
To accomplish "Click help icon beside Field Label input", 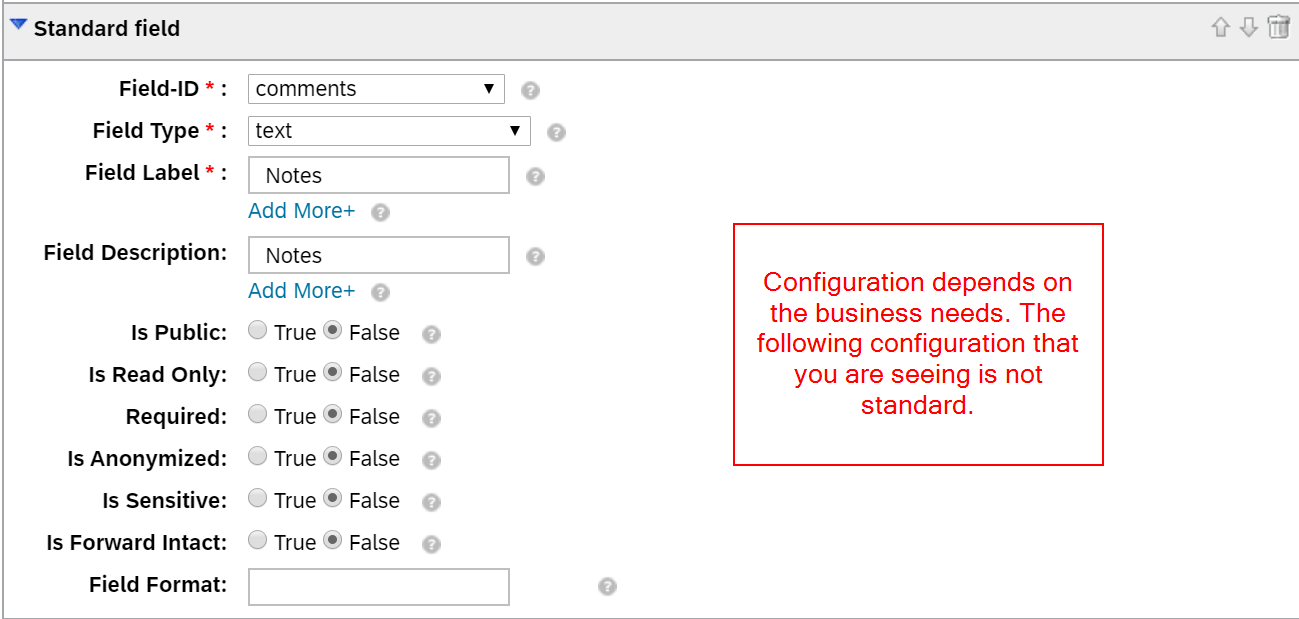I will click(535, 176).
